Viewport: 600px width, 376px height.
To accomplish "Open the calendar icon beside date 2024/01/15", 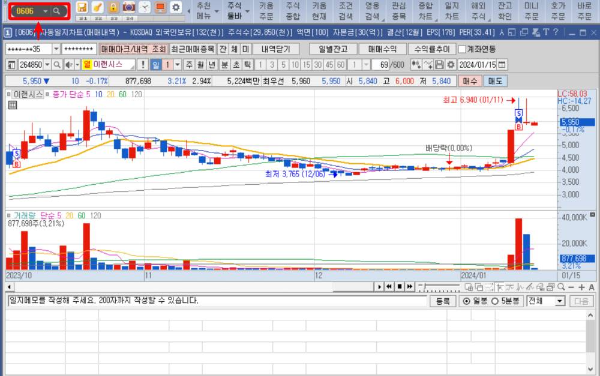I will coord(502,65).
